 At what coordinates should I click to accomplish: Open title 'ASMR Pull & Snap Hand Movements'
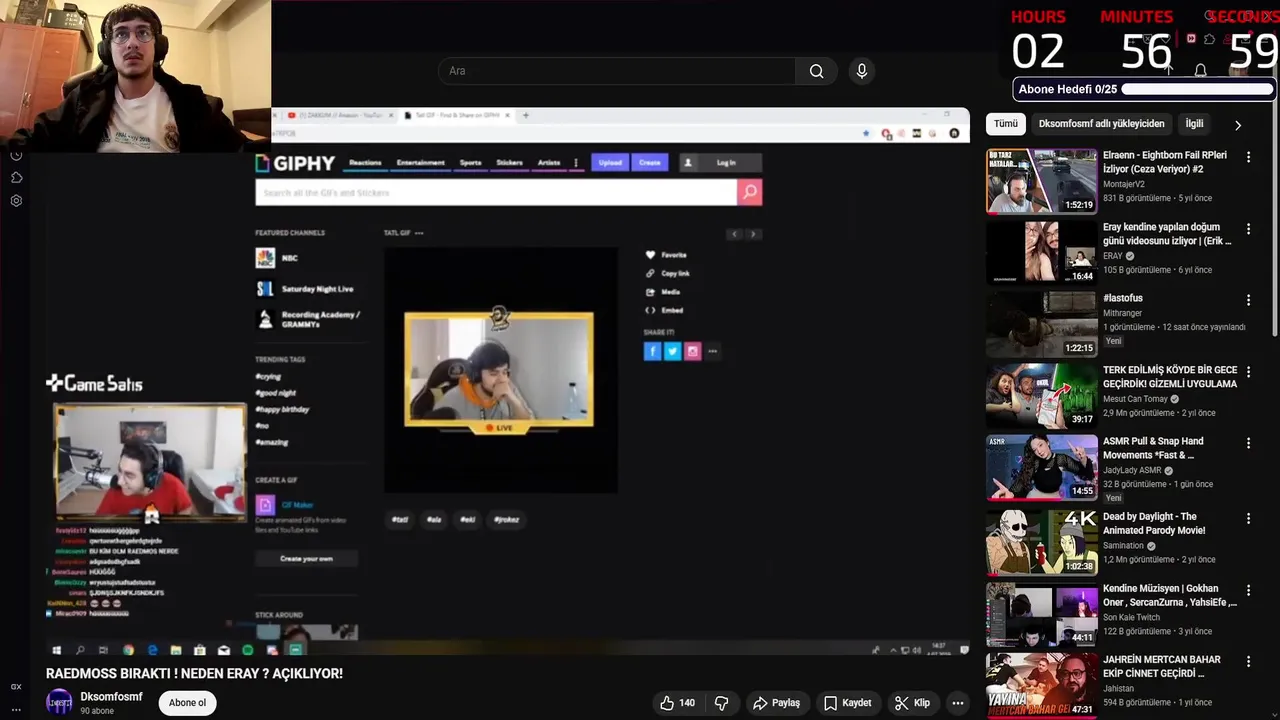point(1153,448)
